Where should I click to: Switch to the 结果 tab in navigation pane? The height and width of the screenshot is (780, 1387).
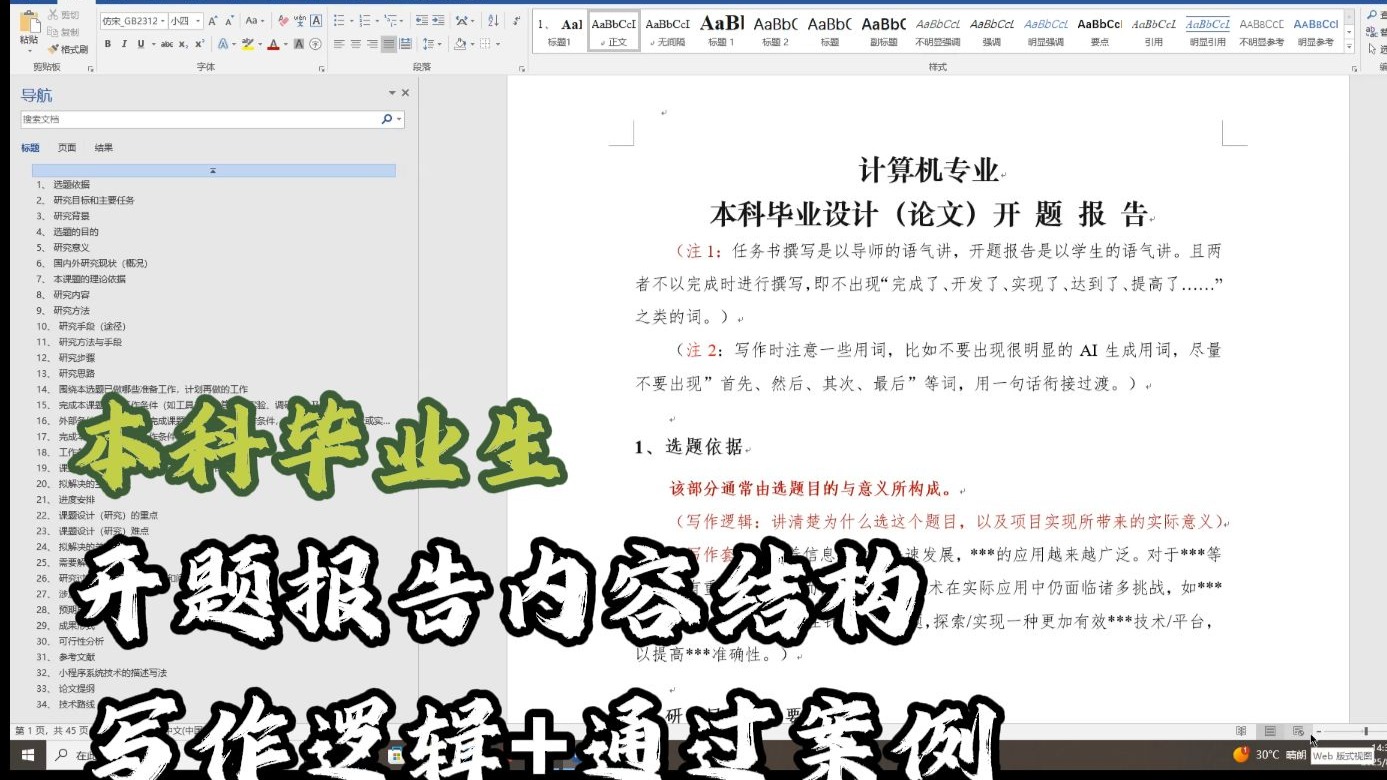click(x=104, y=148)
